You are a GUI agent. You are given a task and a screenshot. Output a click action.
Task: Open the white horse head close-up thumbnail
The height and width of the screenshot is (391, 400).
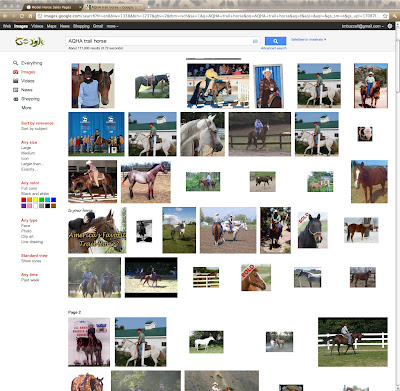click(202, 134)
